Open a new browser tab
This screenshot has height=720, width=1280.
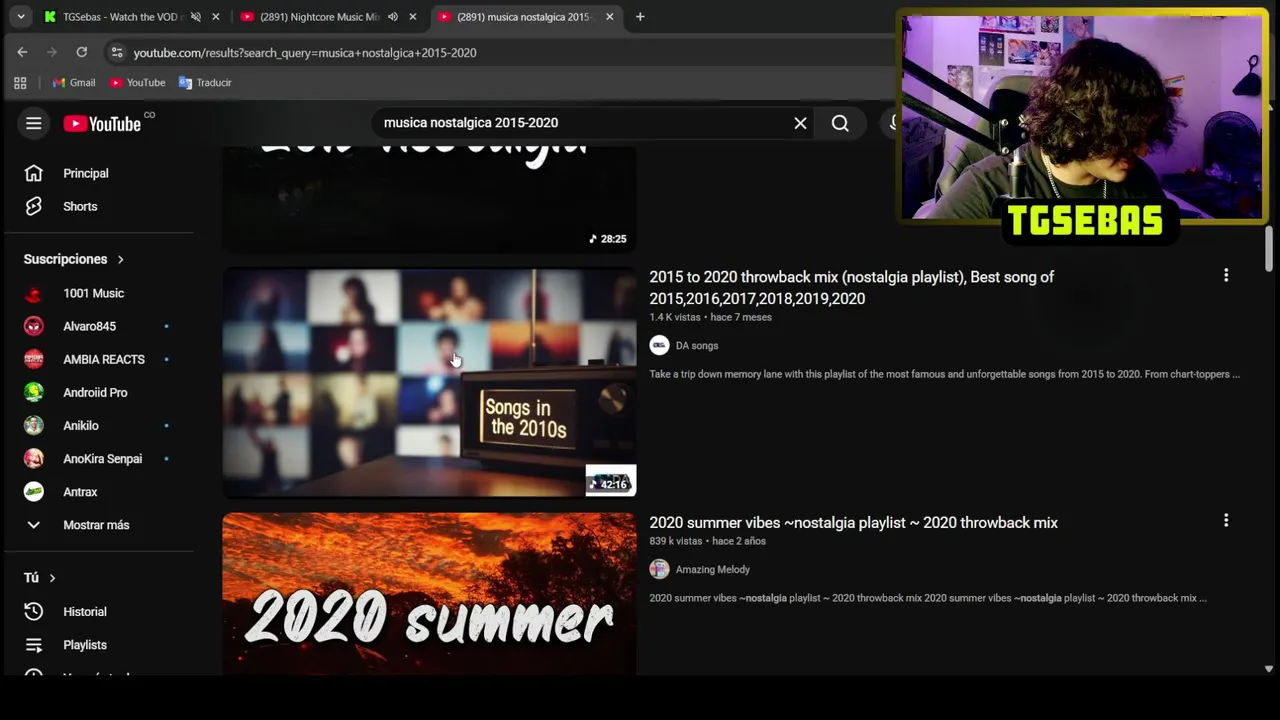pos(640,17)
